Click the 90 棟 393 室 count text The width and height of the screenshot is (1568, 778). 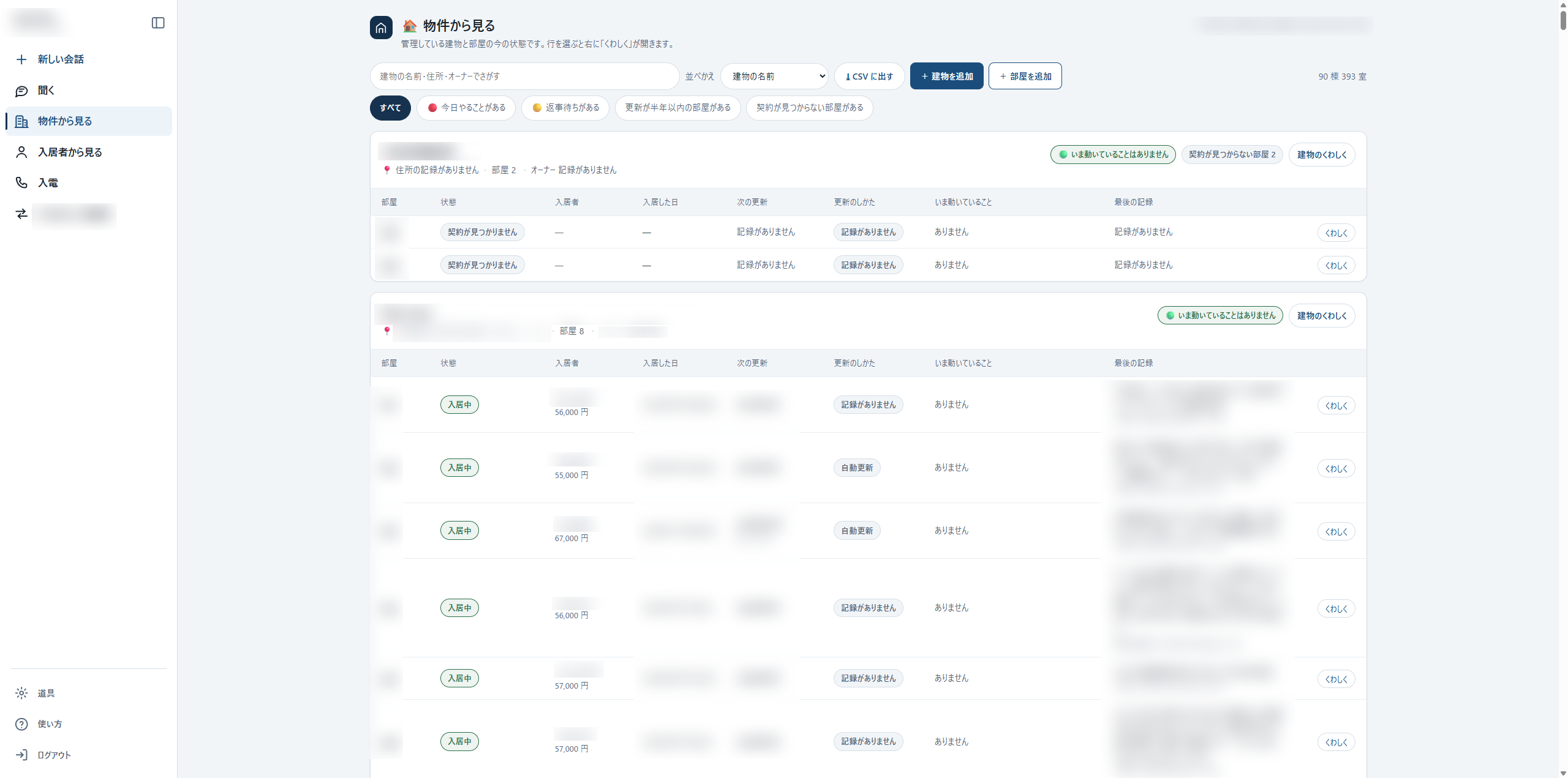click(1342, 77)
